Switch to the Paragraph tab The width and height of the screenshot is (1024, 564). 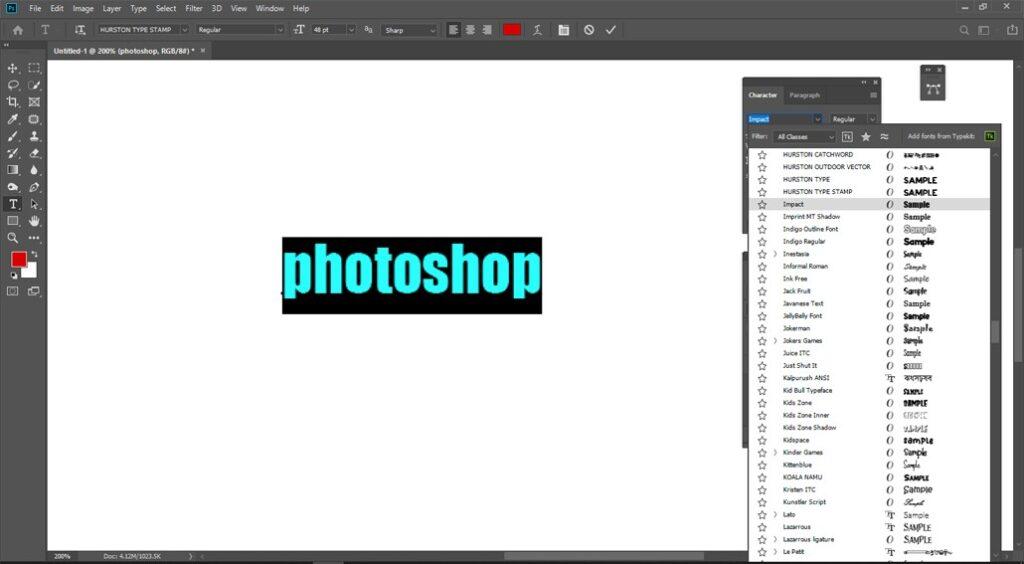(x=804, y=95)
